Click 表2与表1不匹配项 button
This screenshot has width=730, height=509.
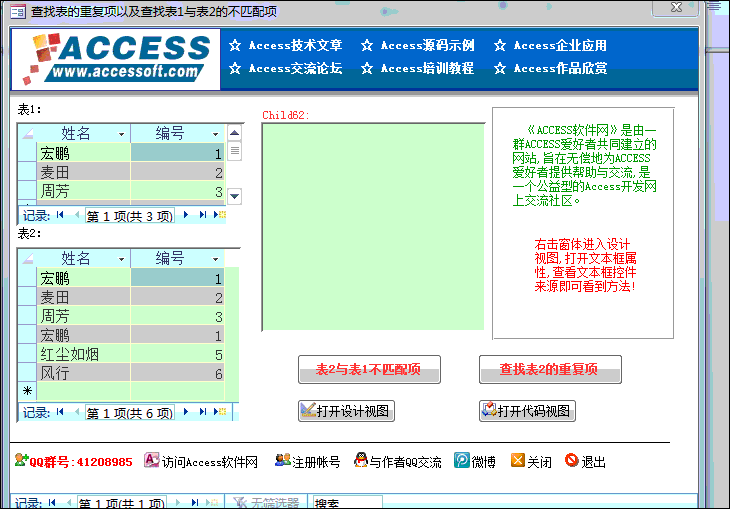tap(369, 370)
